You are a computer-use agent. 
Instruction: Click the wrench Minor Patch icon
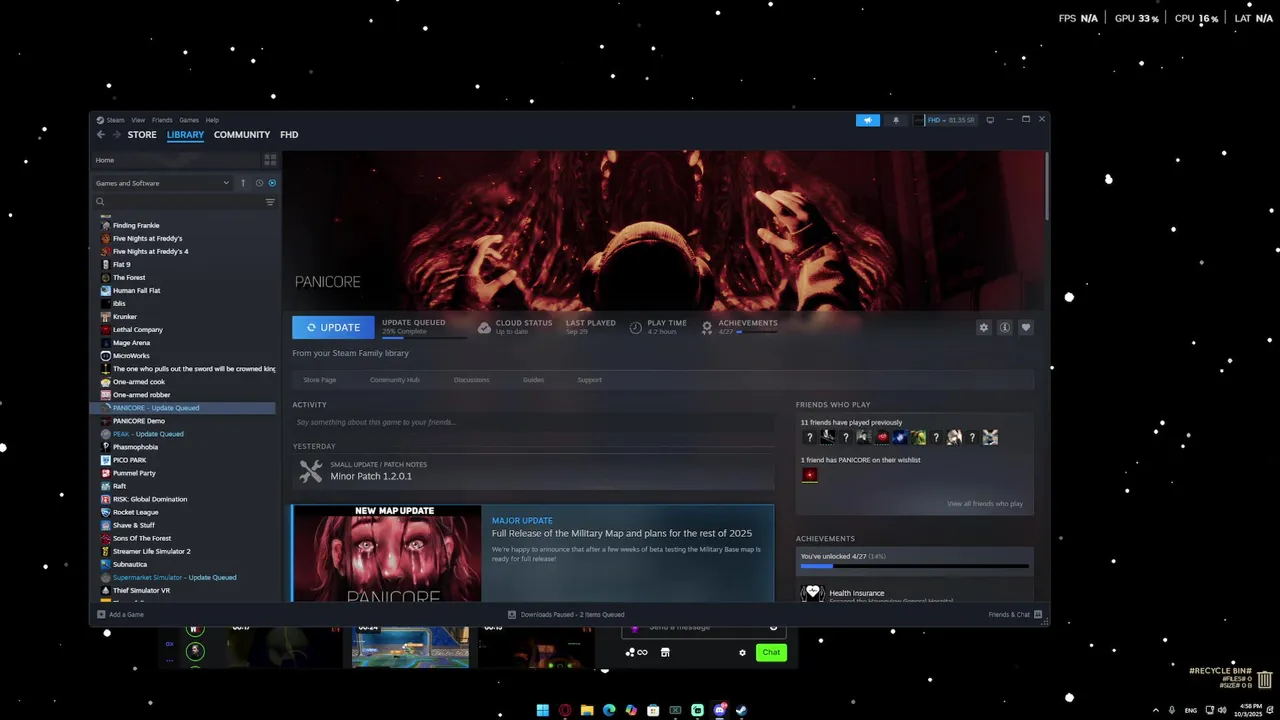pos(311,471)
